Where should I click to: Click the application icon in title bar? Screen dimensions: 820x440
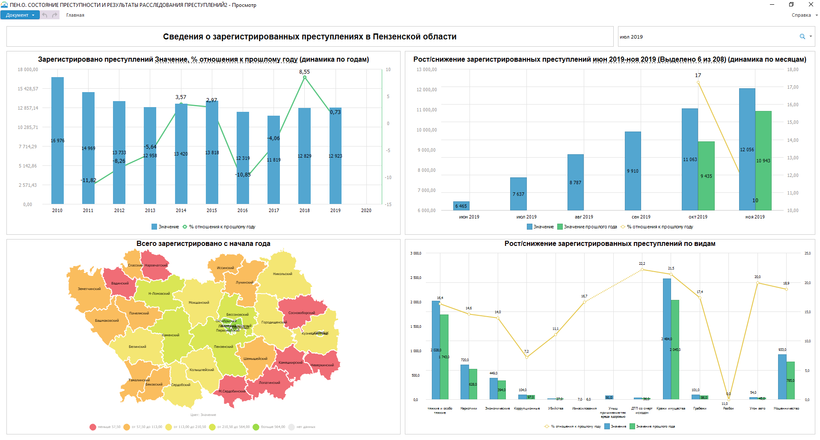(5, 5)
